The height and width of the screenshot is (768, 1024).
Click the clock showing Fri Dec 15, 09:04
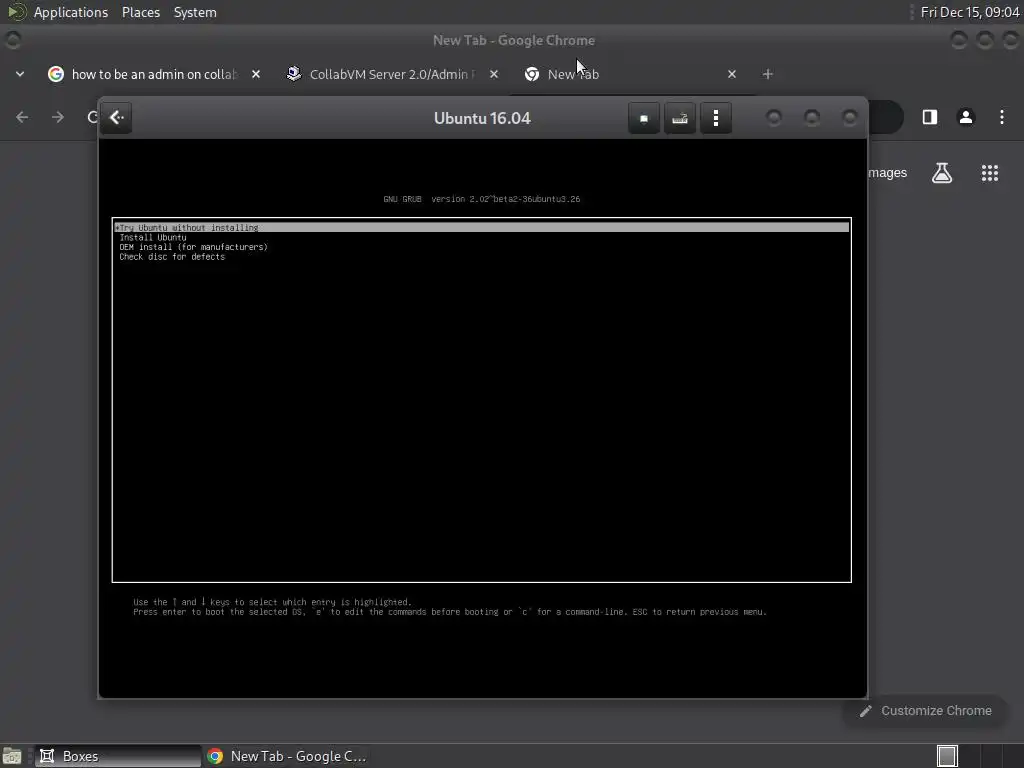[x=970, y=12]
